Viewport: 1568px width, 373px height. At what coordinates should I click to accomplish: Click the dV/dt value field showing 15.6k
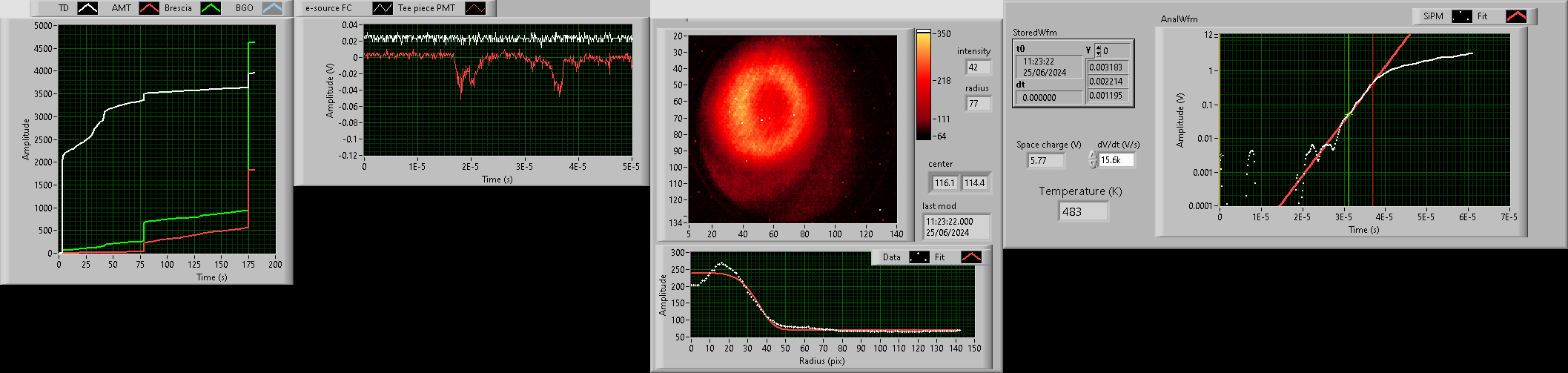tap(1116, 160)
